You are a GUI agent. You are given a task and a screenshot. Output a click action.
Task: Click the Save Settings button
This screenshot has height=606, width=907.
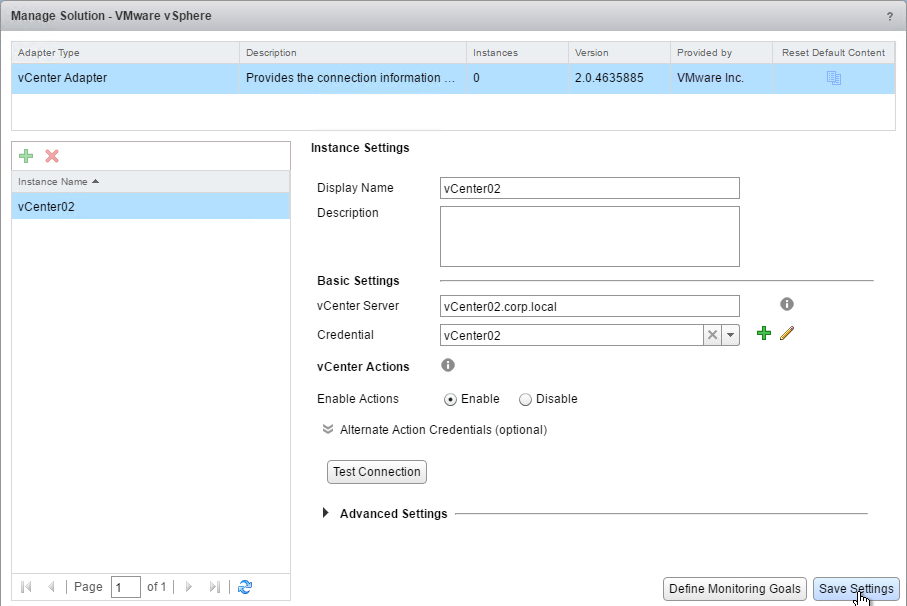[856, 589]
